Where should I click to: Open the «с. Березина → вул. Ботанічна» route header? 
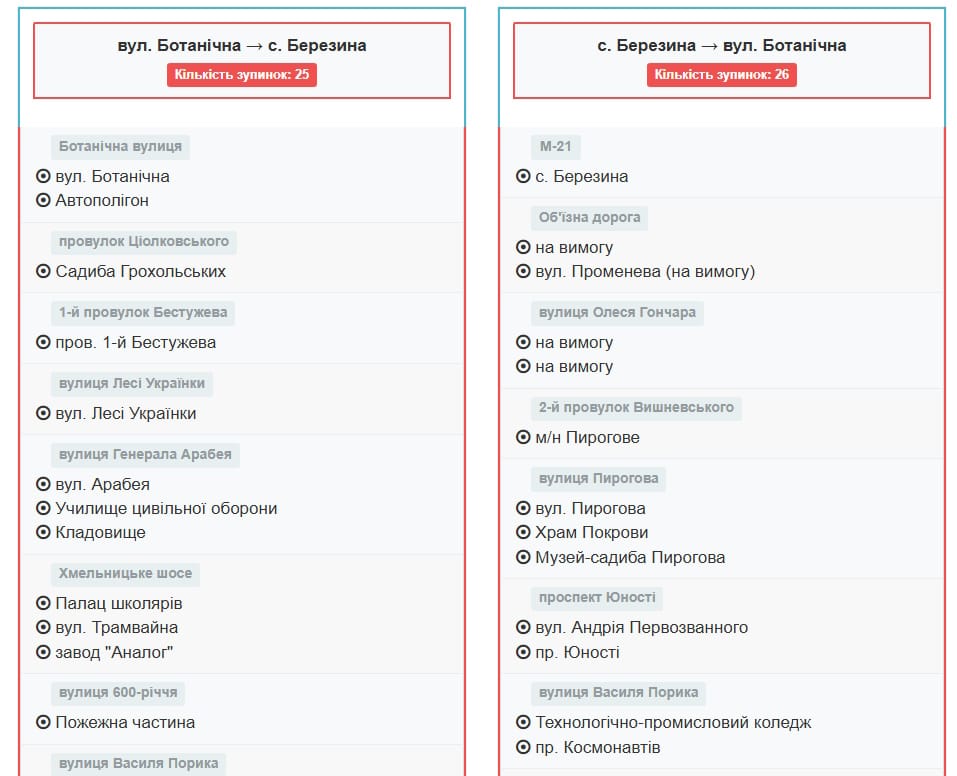[721, 45]
